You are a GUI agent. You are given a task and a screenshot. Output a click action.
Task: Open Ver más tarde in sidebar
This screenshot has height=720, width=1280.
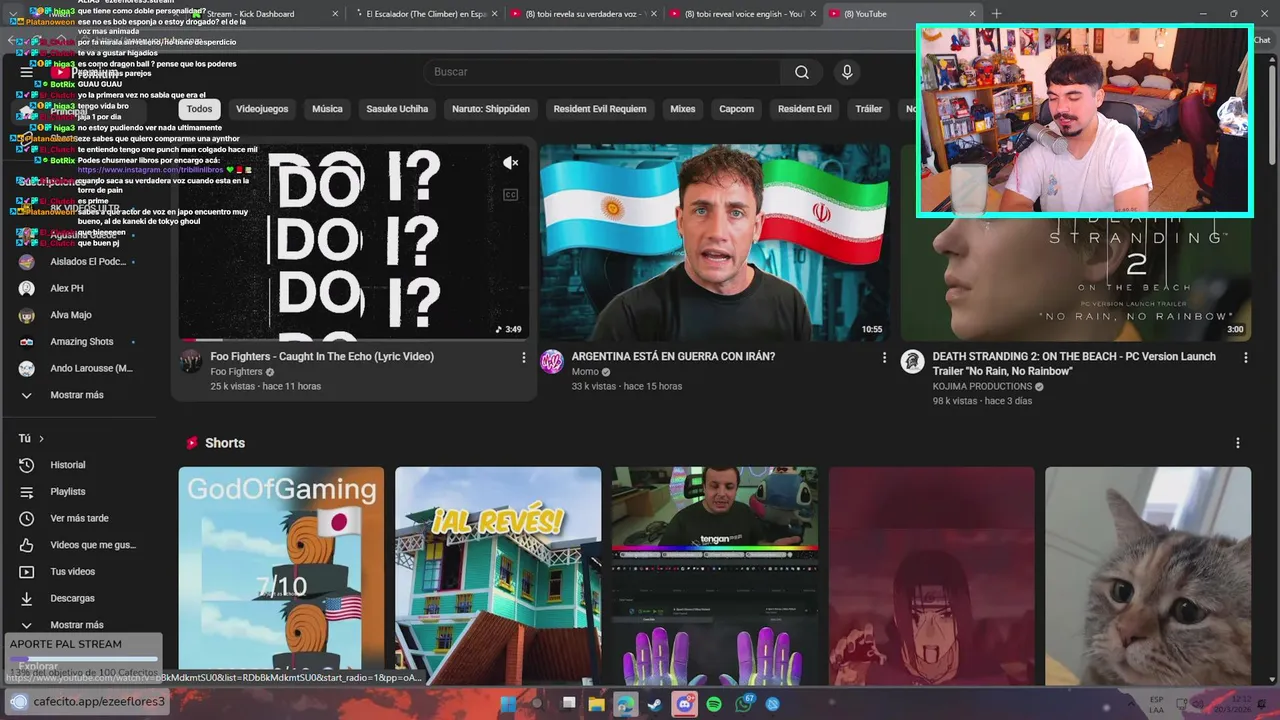(77, 518)
